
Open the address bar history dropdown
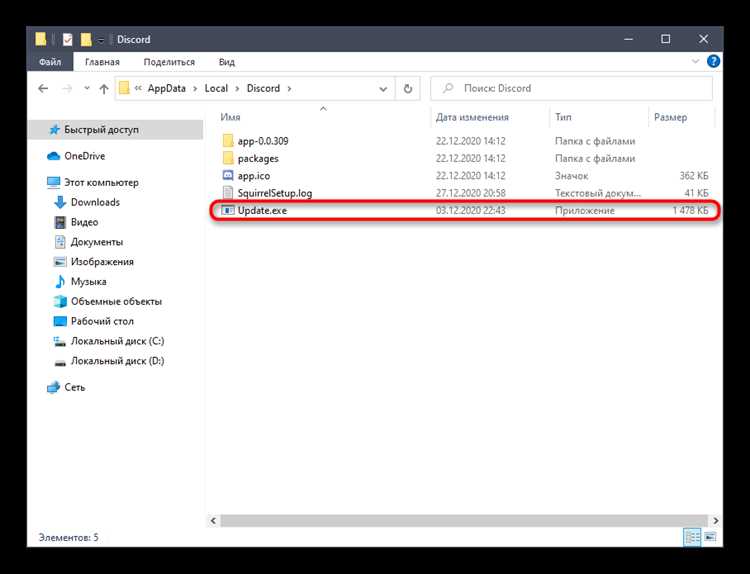pyautogui.click(x=383, y=89)
